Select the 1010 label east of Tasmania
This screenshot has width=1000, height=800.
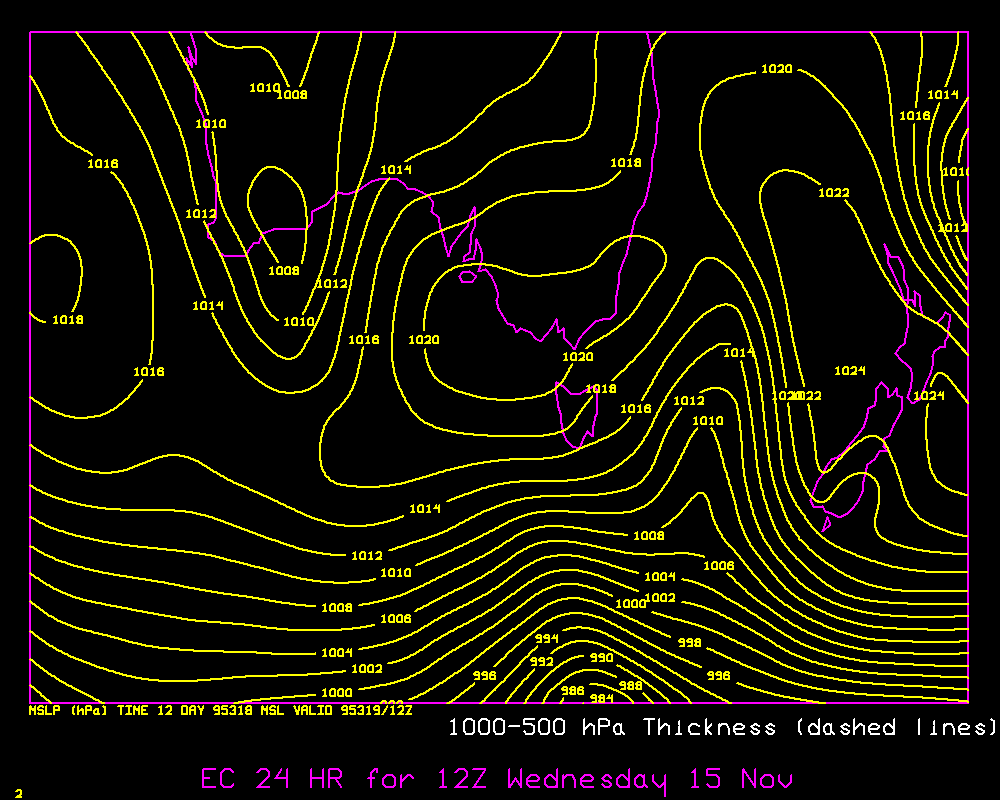click(x=707, y=421)
